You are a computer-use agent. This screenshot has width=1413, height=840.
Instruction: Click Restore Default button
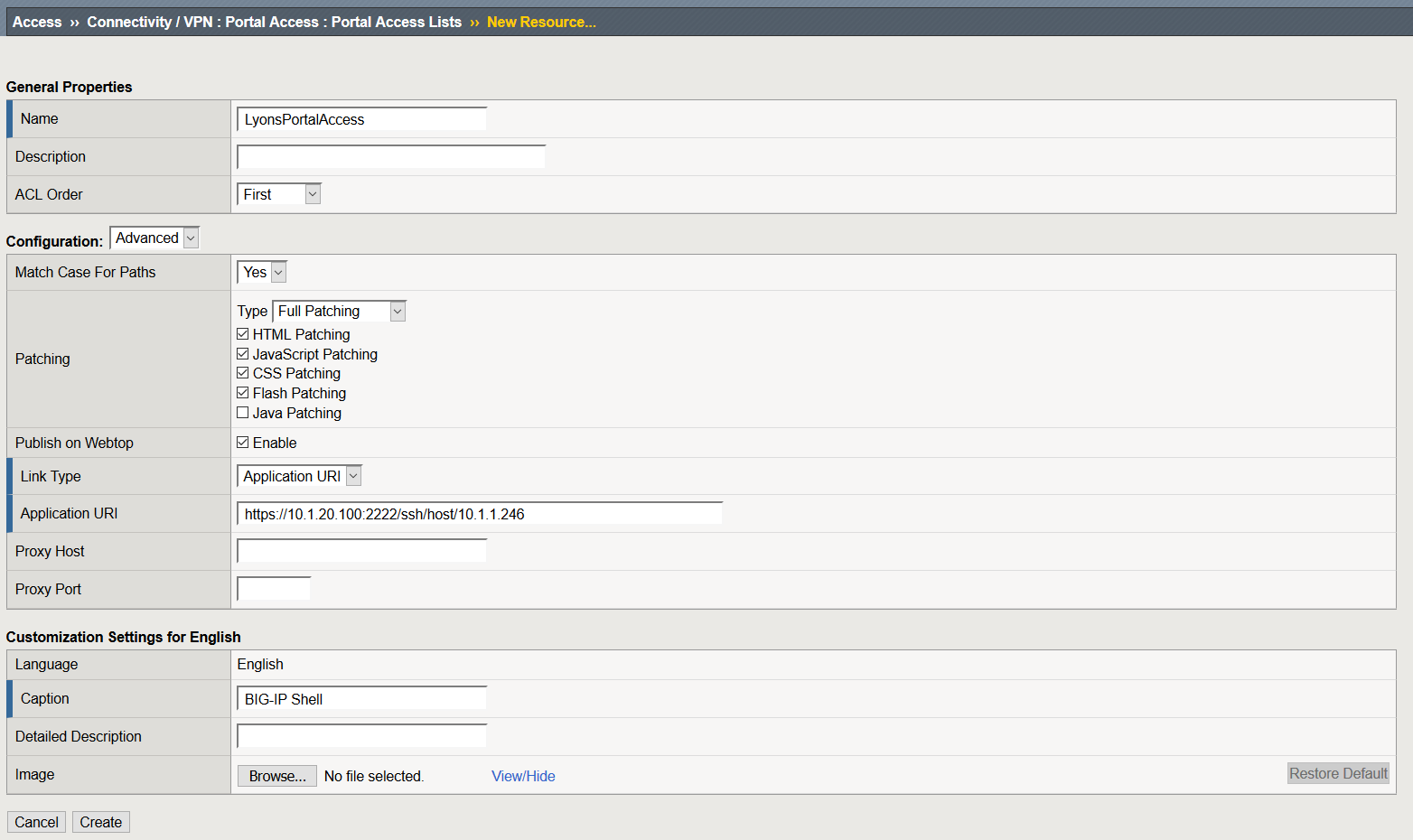(1338, 773)
